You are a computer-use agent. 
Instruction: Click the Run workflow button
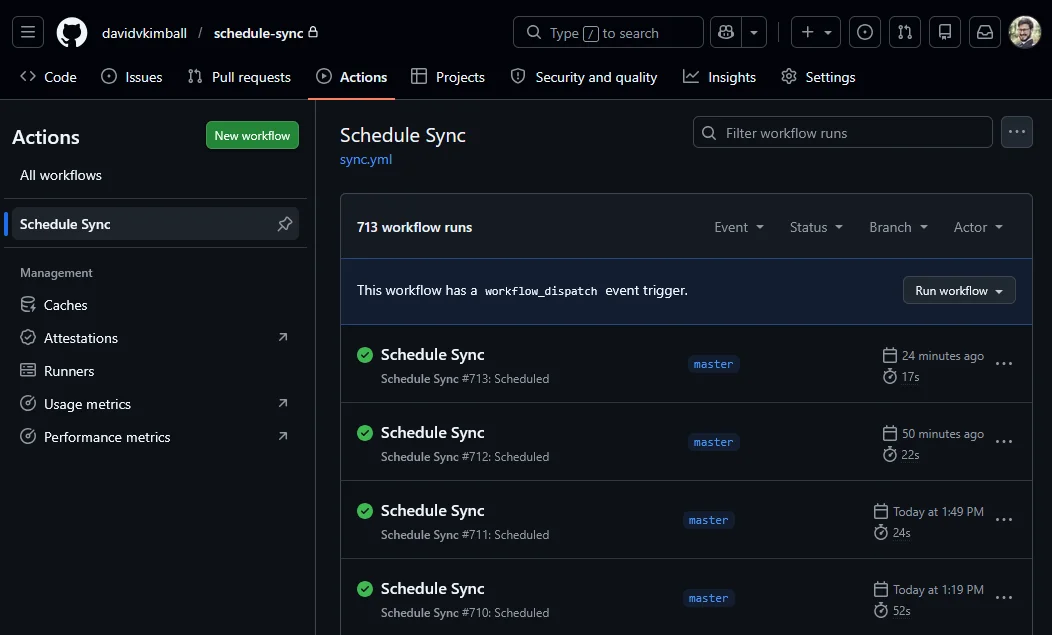point(958,290)
